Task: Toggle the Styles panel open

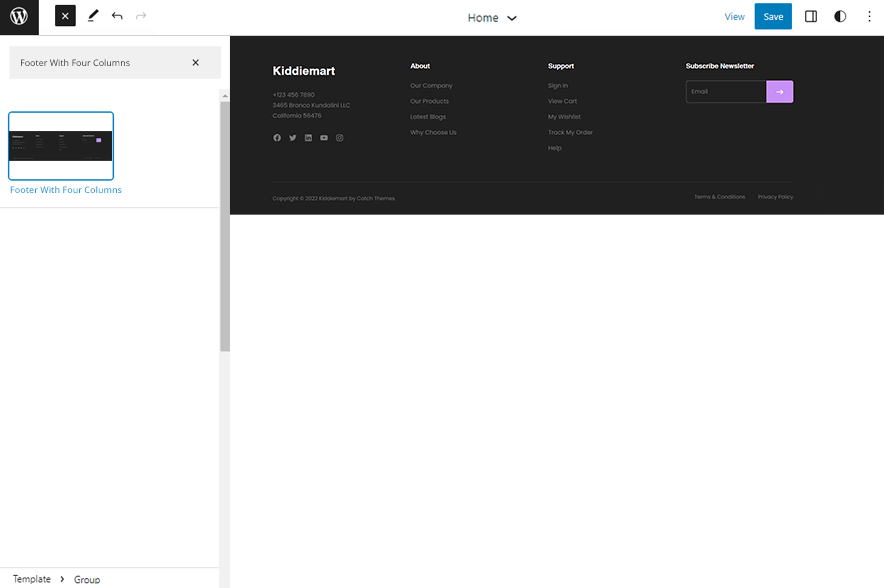Action: click(x=840, y=16)
